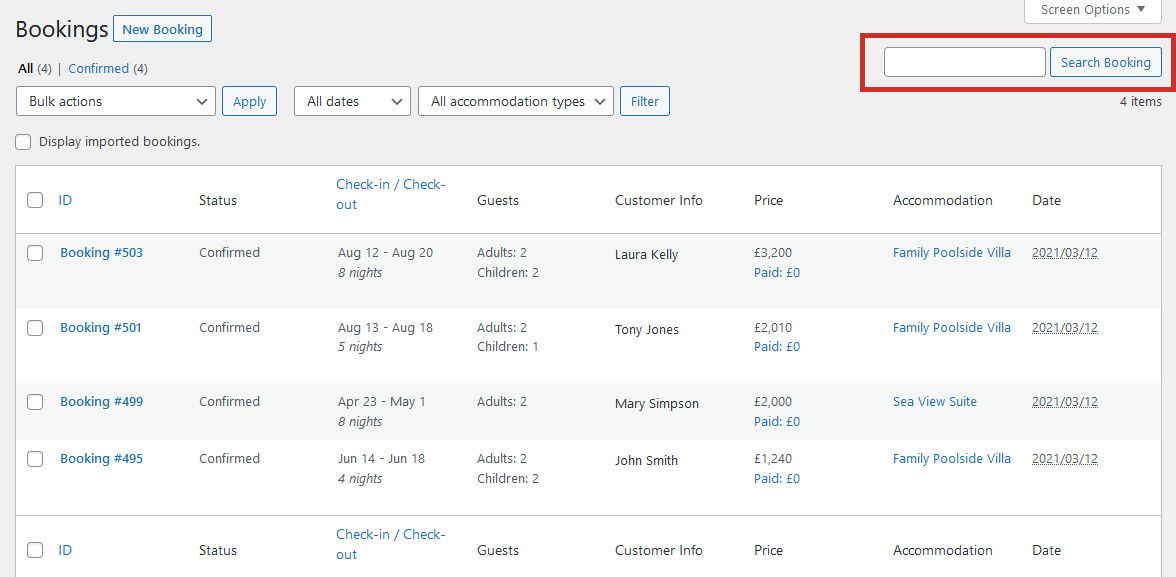This screenshot has height=577, width=1176.
Task: Open the Sea View Suite accommodation link
Action: [x=934, y=401]
